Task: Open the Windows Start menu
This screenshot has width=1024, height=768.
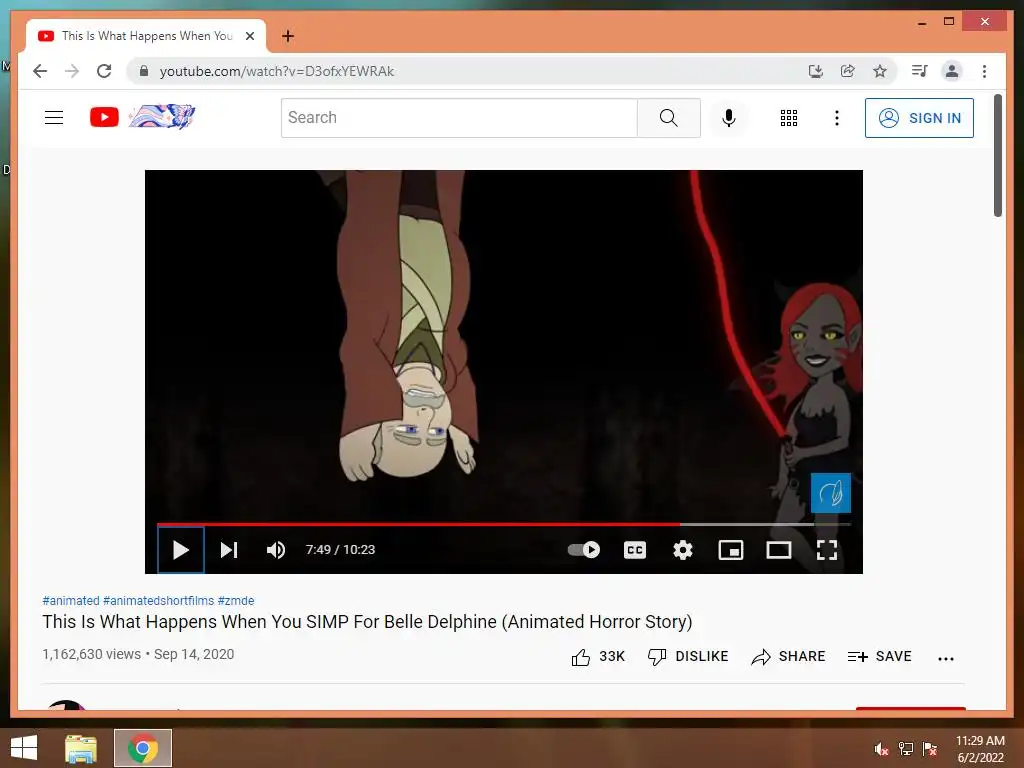Action: [x=24, y=748]
